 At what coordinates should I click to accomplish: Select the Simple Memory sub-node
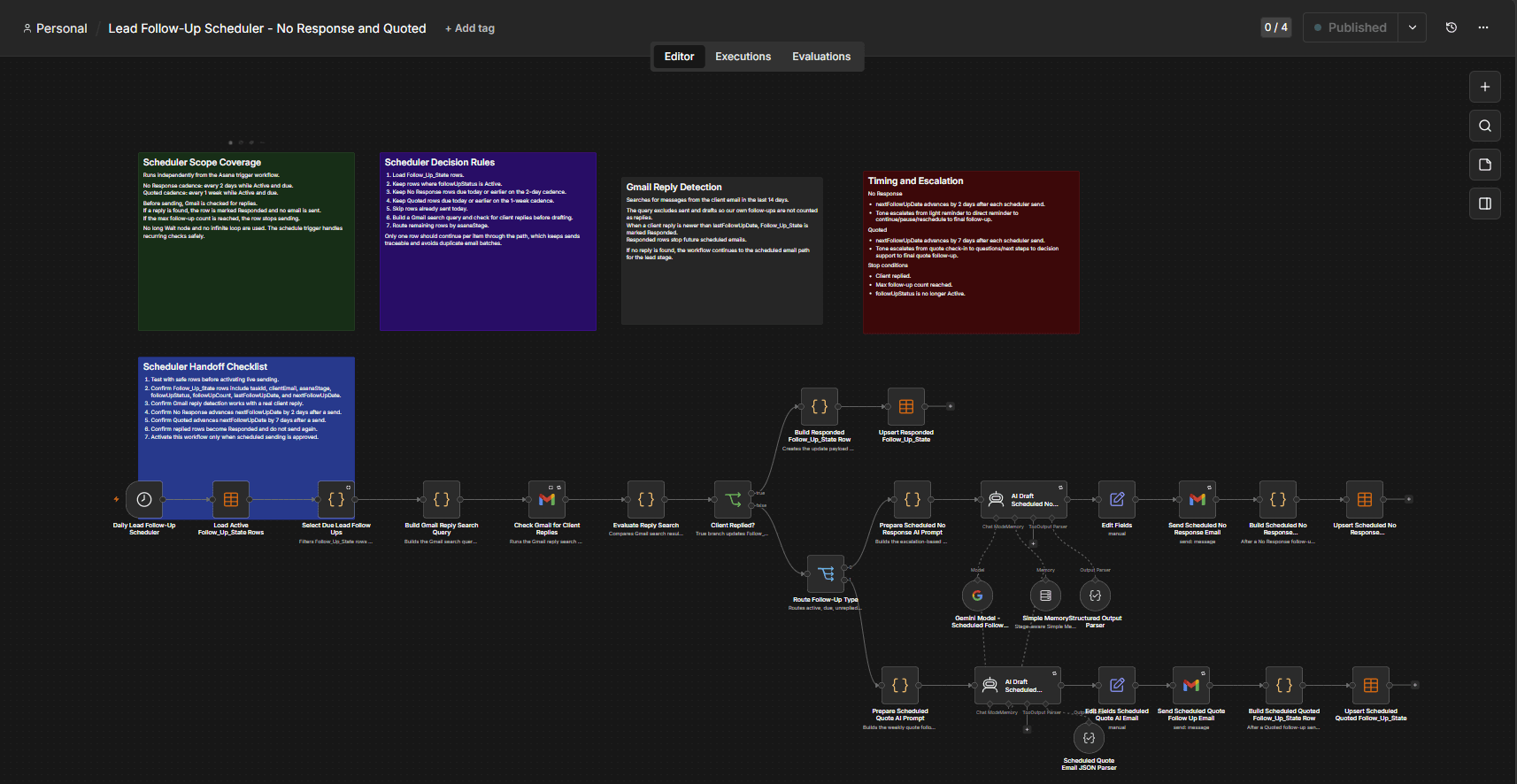[x=1045, y=596]
